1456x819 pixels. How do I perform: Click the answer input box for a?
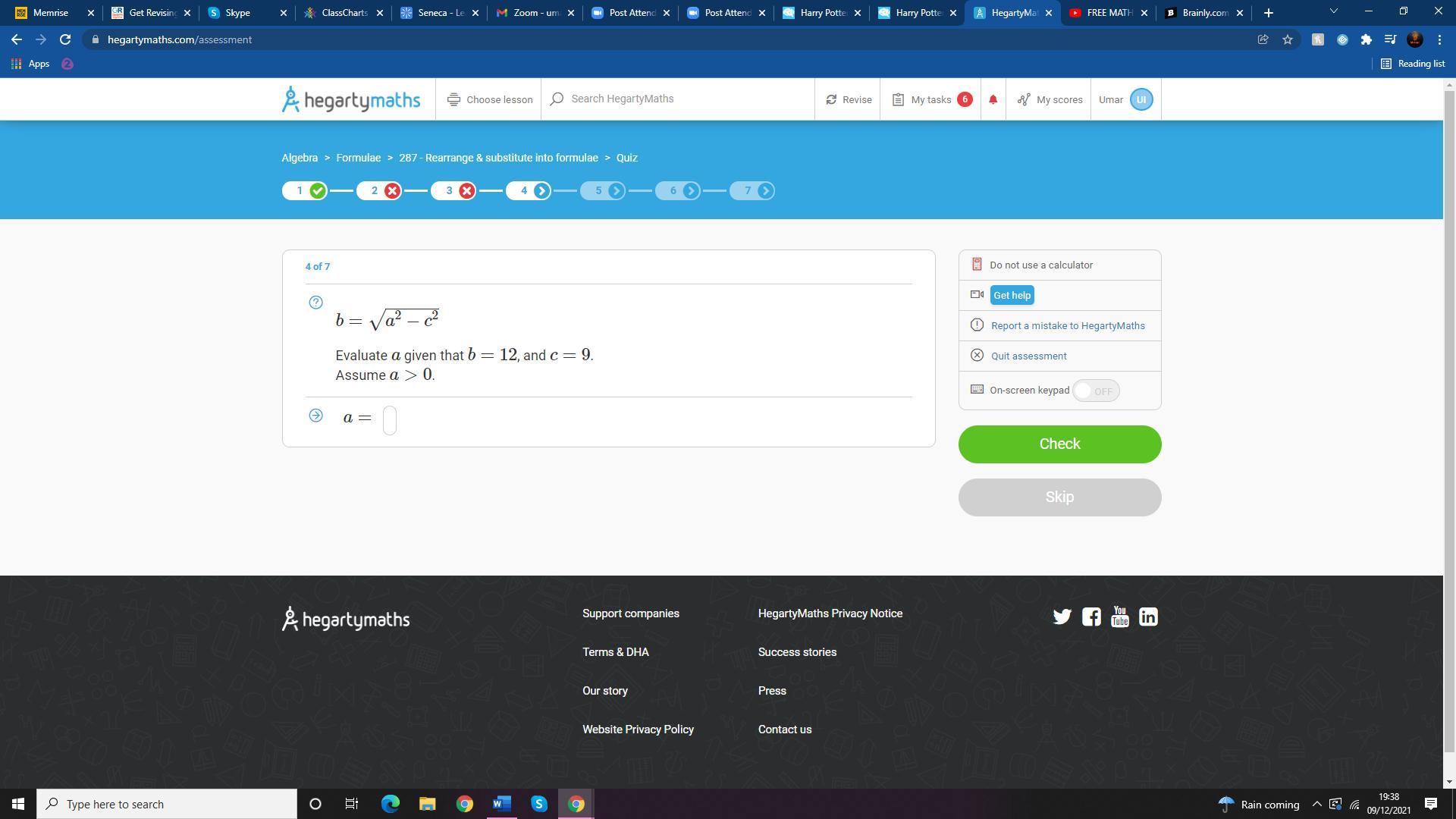point(390,419)
